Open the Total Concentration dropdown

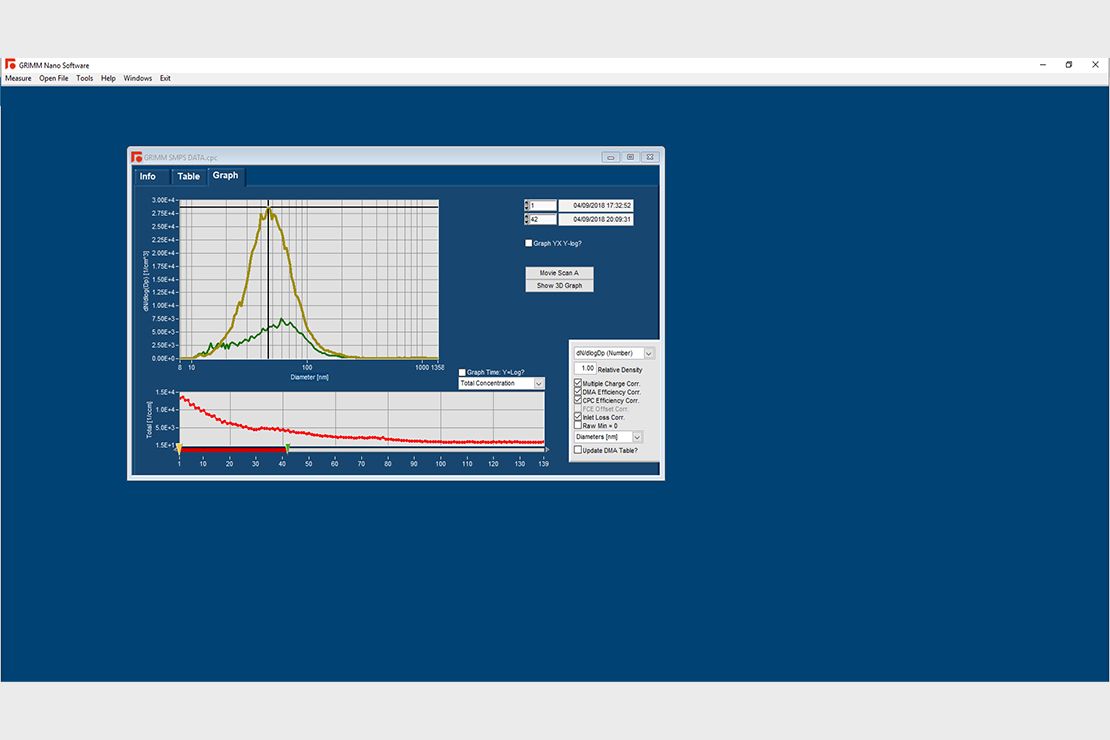(x=539, y=384)
